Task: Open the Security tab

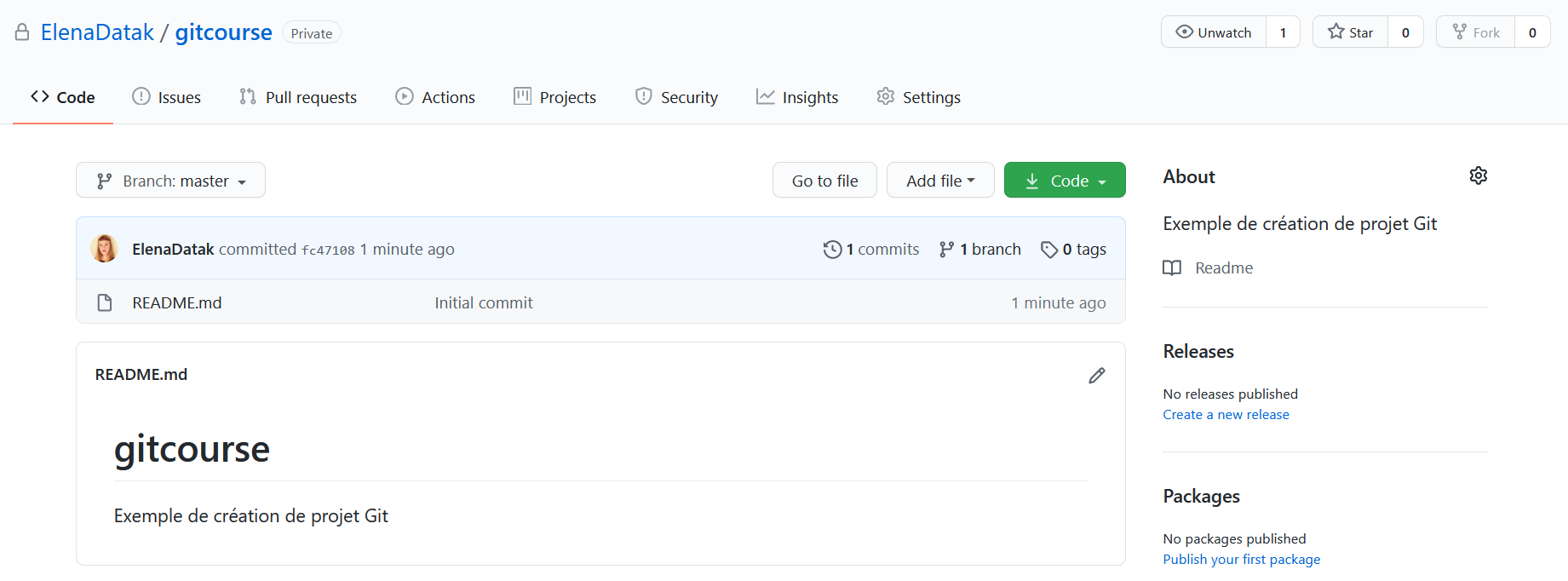Action: [677, 97]
